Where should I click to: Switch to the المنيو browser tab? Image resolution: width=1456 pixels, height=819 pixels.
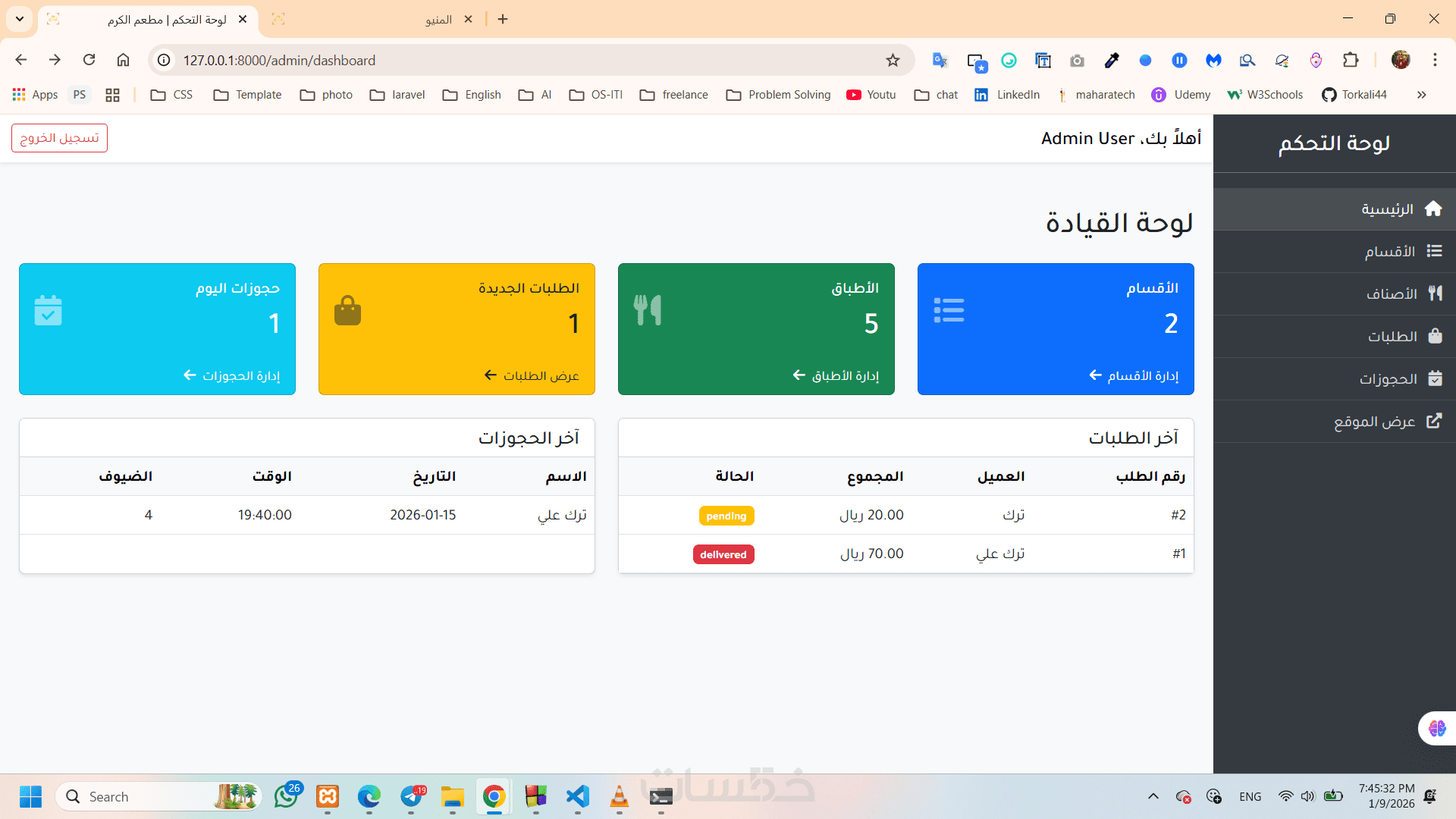click(x=438, y=20)
